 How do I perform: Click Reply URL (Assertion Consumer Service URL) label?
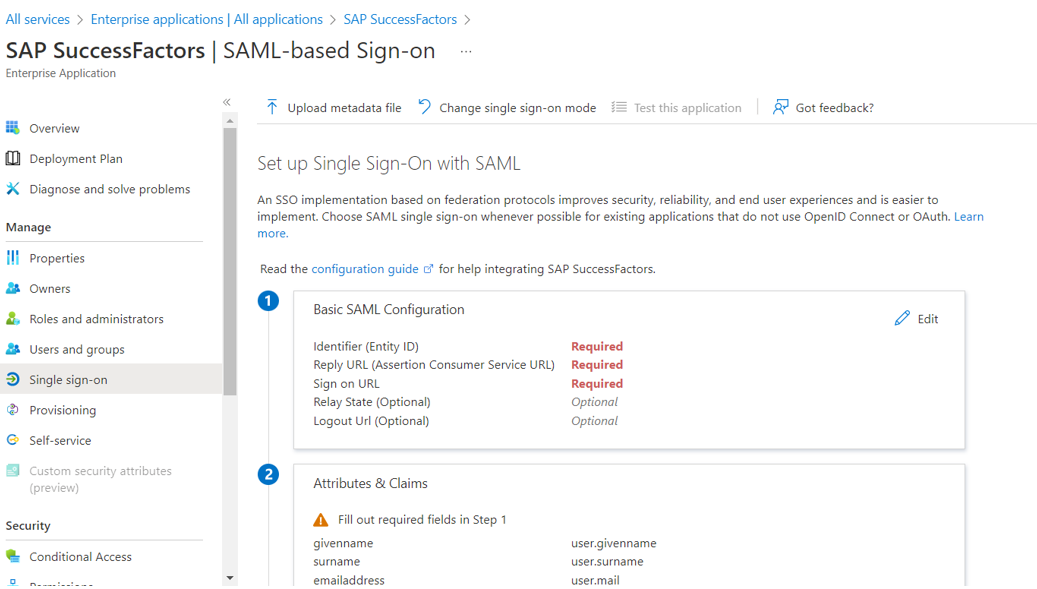(x=434, y=364)
